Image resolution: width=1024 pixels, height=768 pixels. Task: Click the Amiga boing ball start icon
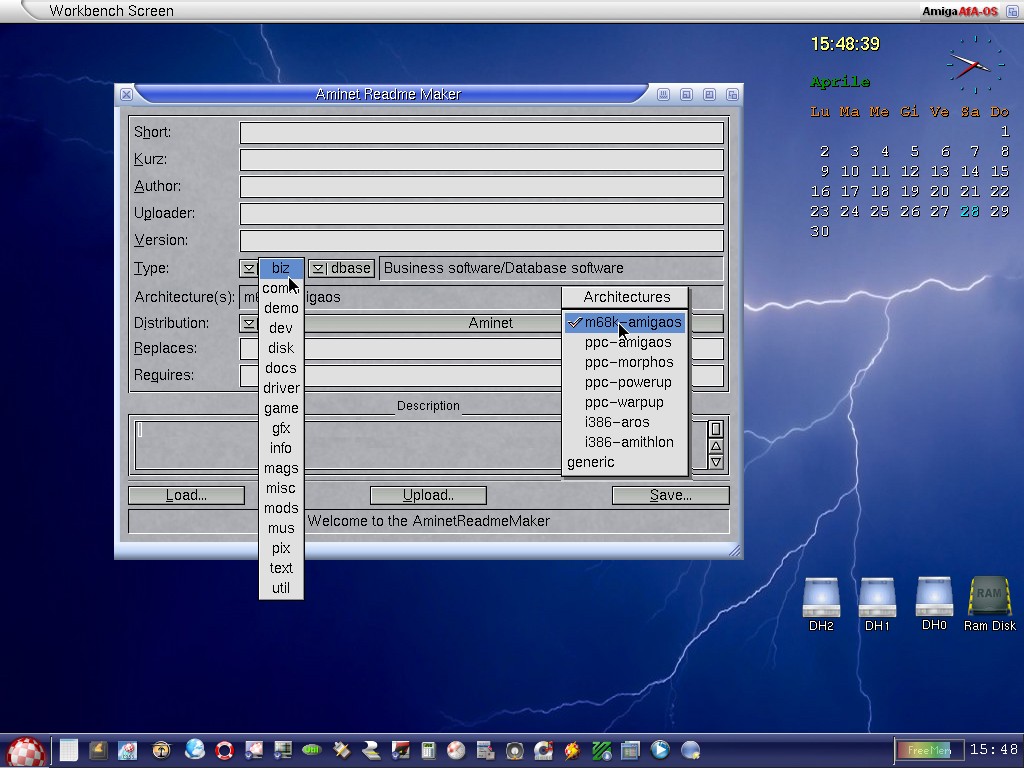click(26, 750)
